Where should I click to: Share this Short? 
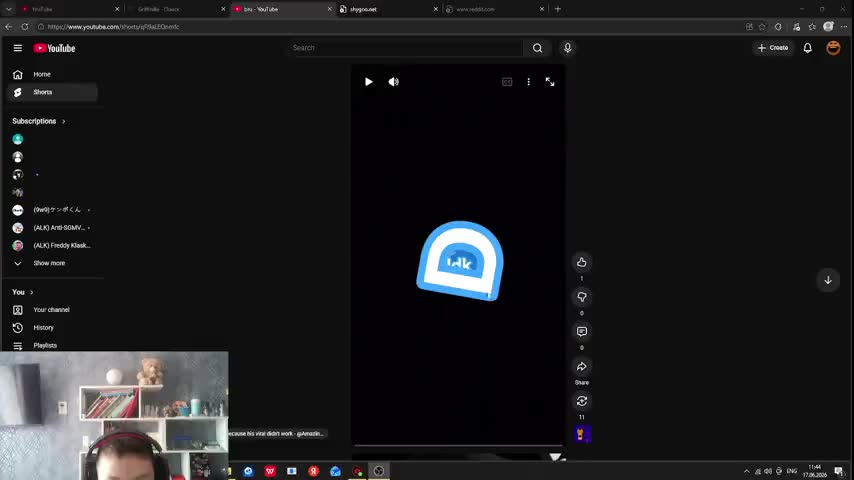pyautogui.click(x=582, y=366)
